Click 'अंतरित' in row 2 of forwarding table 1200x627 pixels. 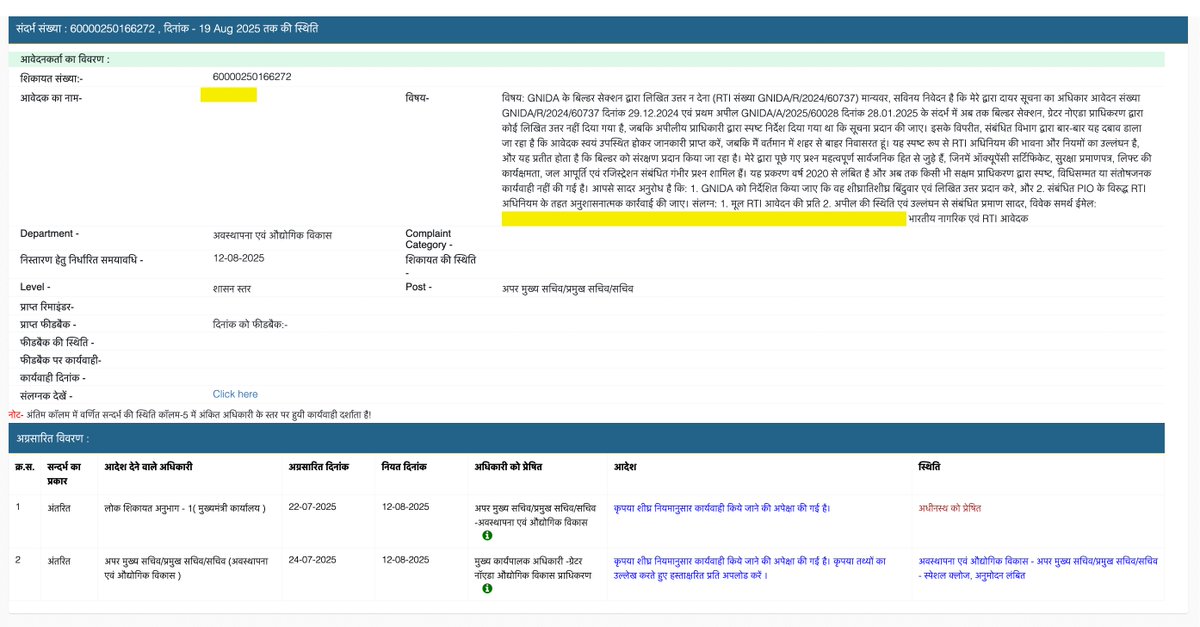click(x=59, y=560)
